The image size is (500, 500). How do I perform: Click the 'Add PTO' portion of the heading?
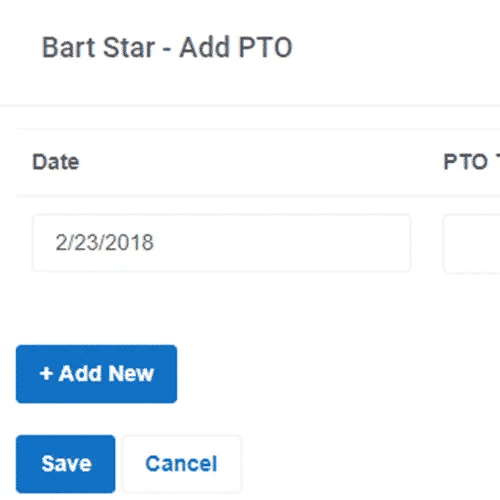[236, 47]
